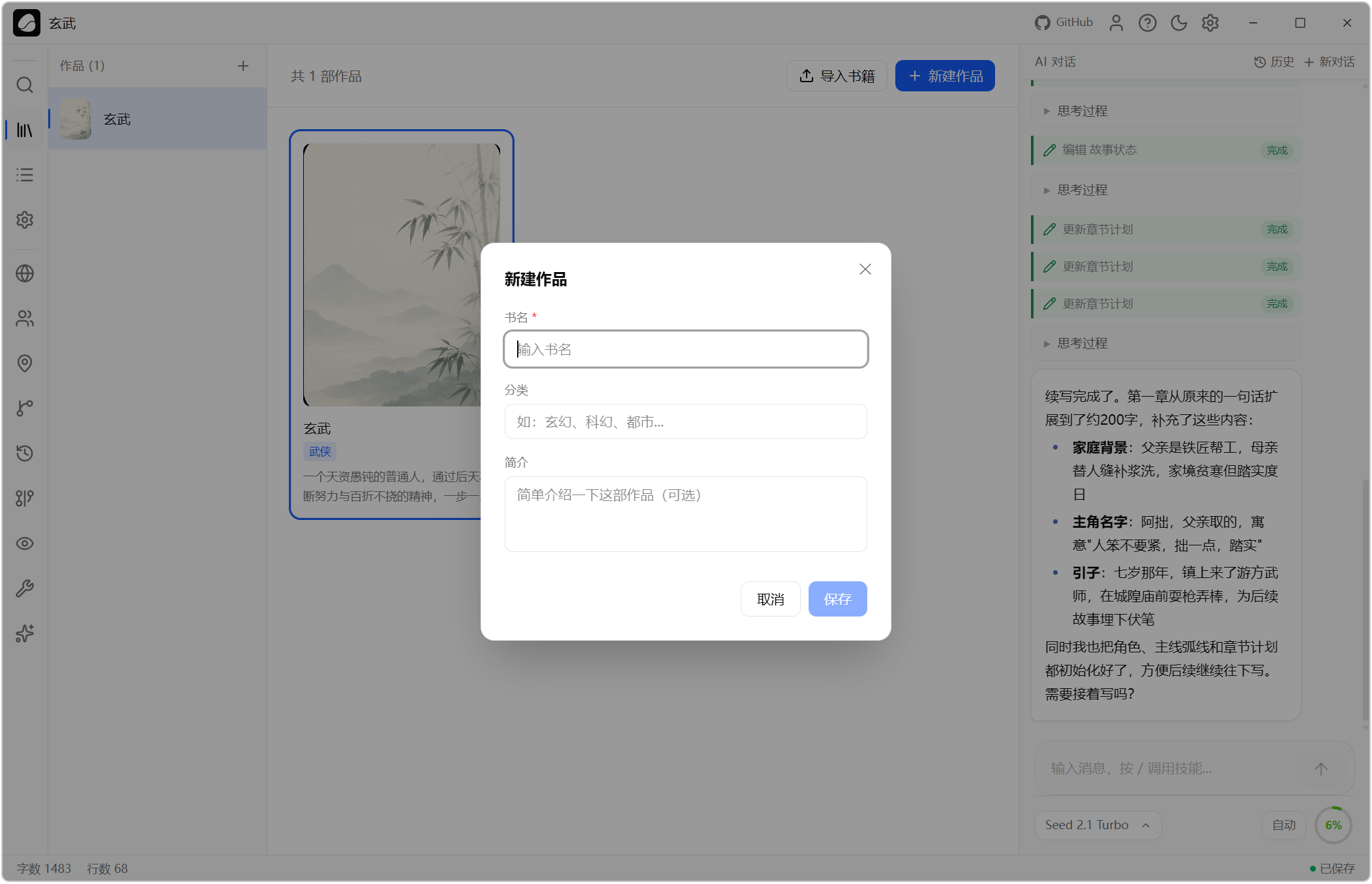This screenshot has height=884, width=1372.
Task: Open the search icon in left sidebar
Action: (x=25, y=85)
